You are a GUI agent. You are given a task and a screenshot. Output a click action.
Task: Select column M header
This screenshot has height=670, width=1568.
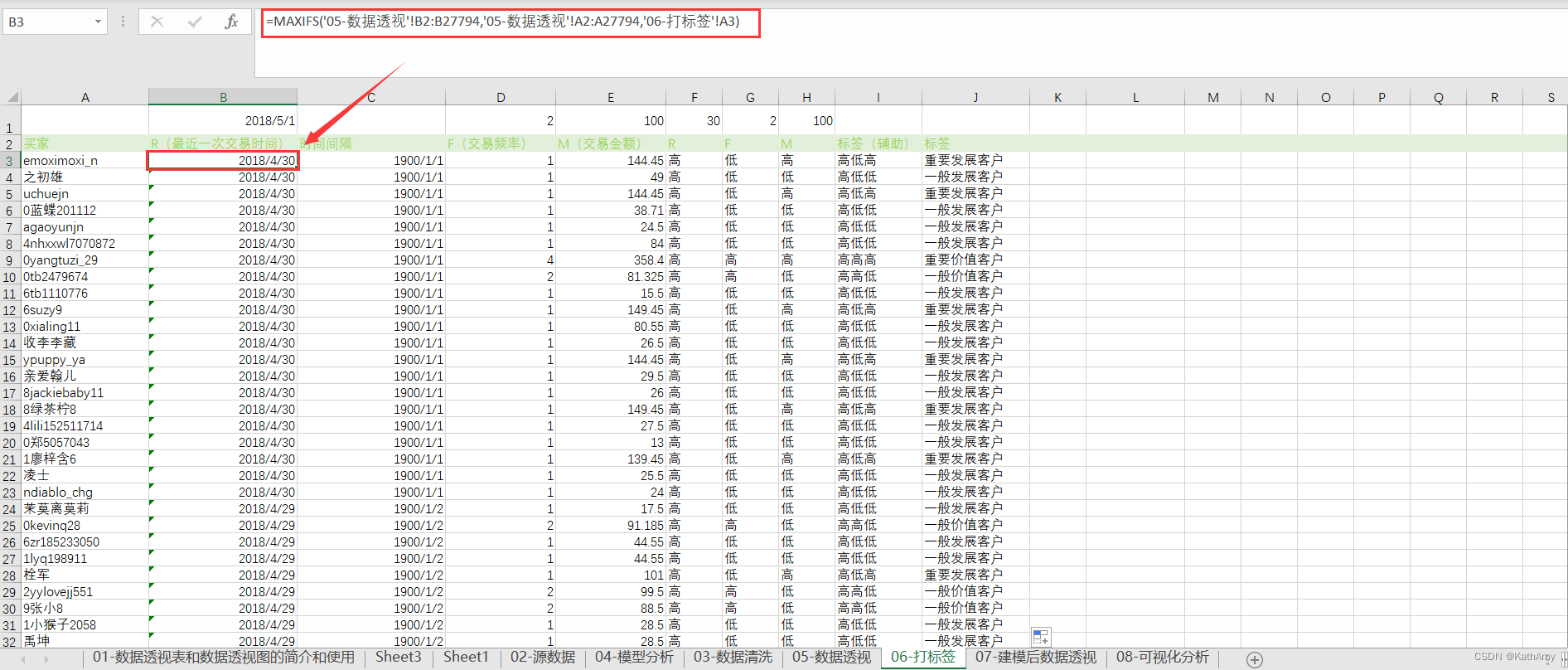click(1212, 97)
